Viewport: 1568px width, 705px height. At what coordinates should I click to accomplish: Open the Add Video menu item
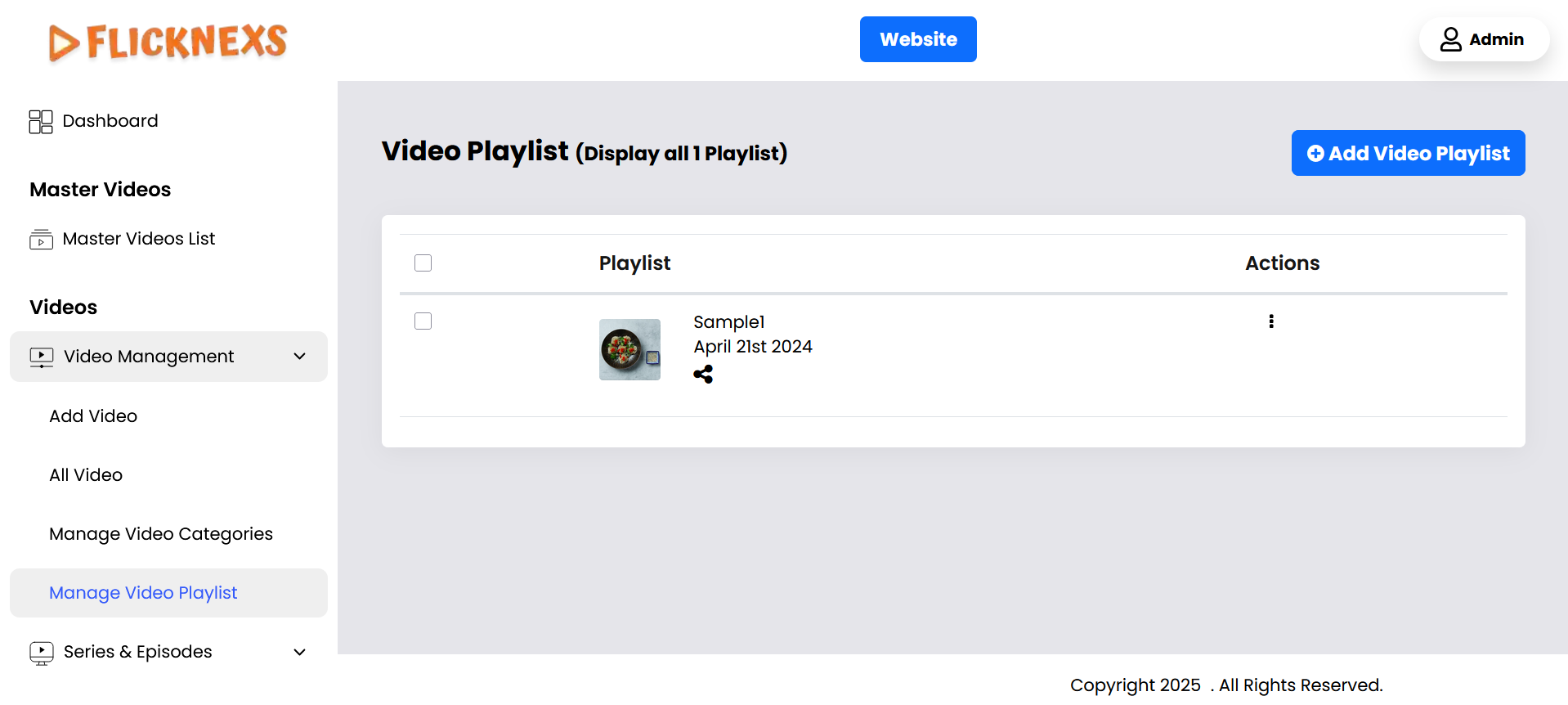point(93,416)
